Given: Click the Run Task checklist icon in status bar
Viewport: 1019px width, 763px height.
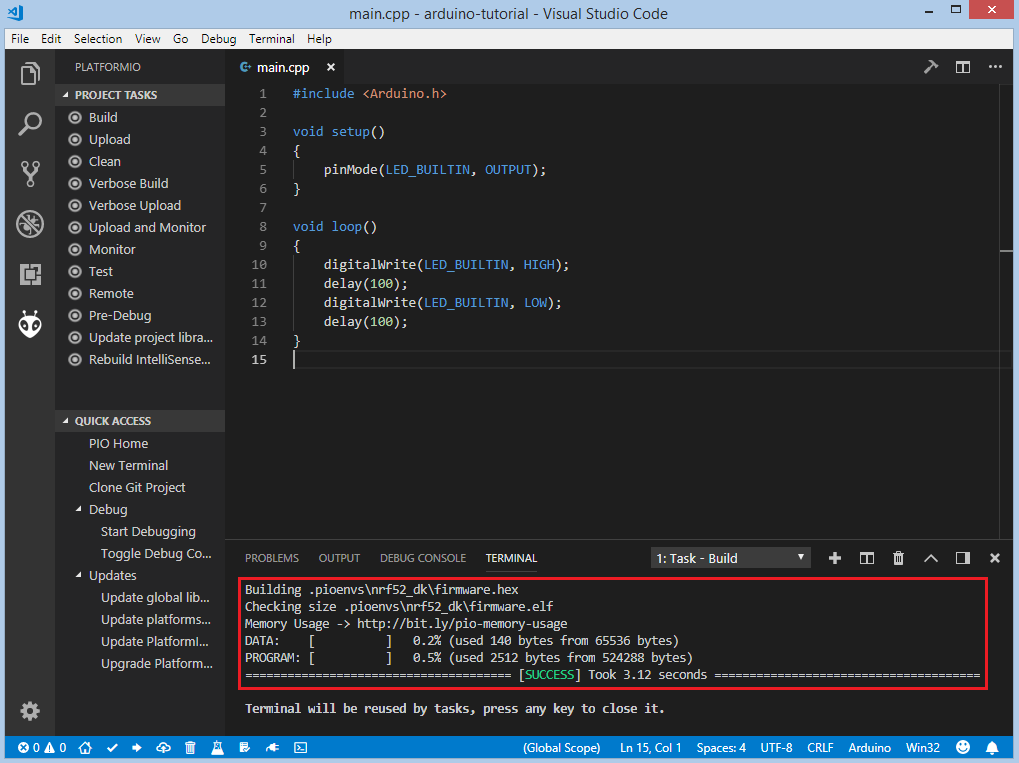Looking at the screenshot, I should [244, 748].
